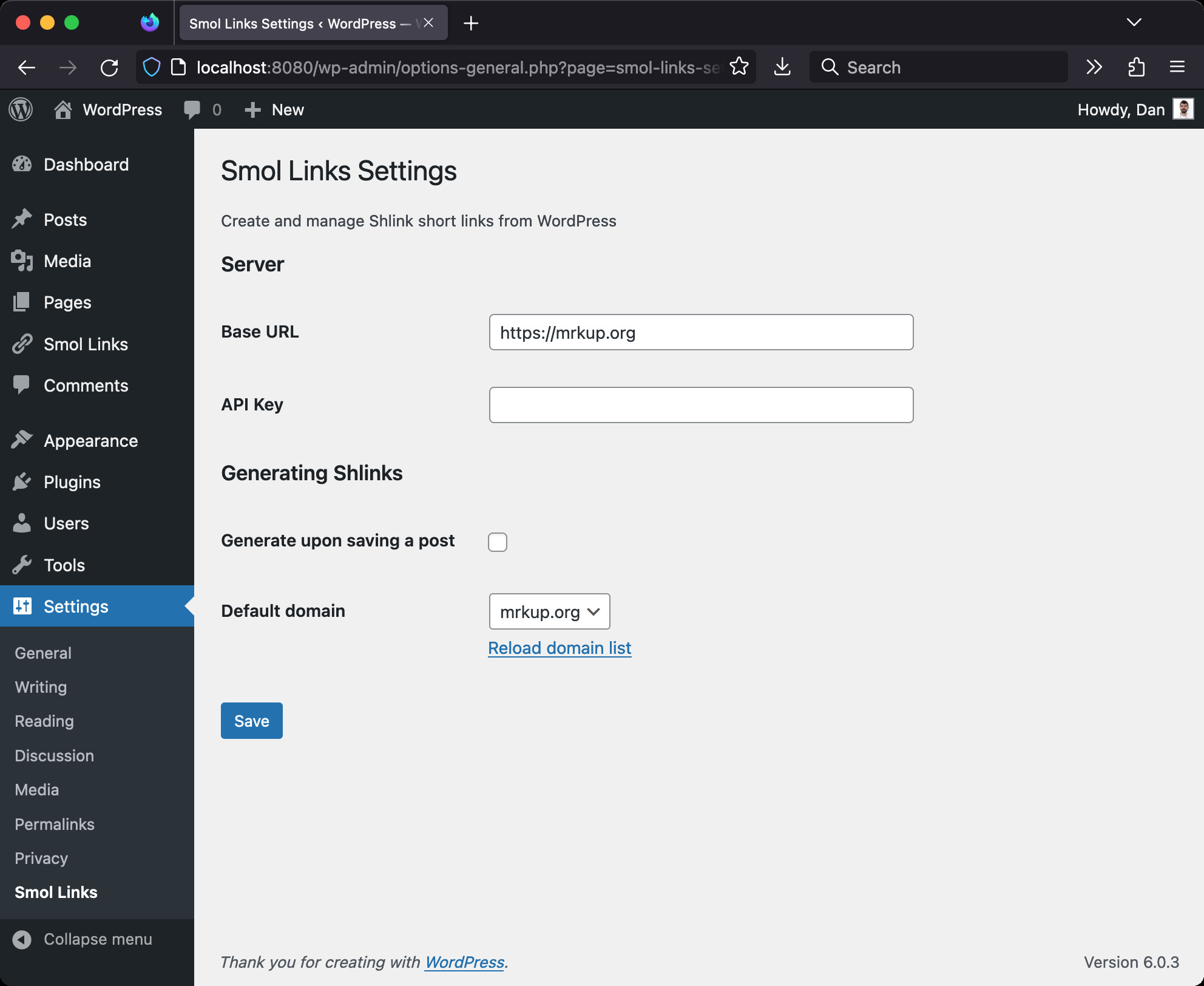Enable Generate upon saving a post
Image resolution: width=1204 pixels, height=986 pixels.
498,541
